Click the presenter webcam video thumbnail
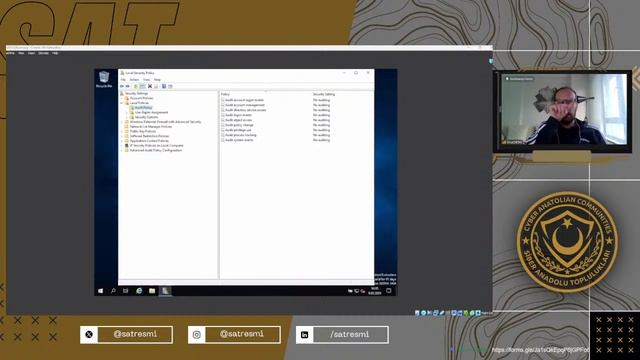Image resolution: width=640 pixels, height=360 pixels. click(563, 109)
